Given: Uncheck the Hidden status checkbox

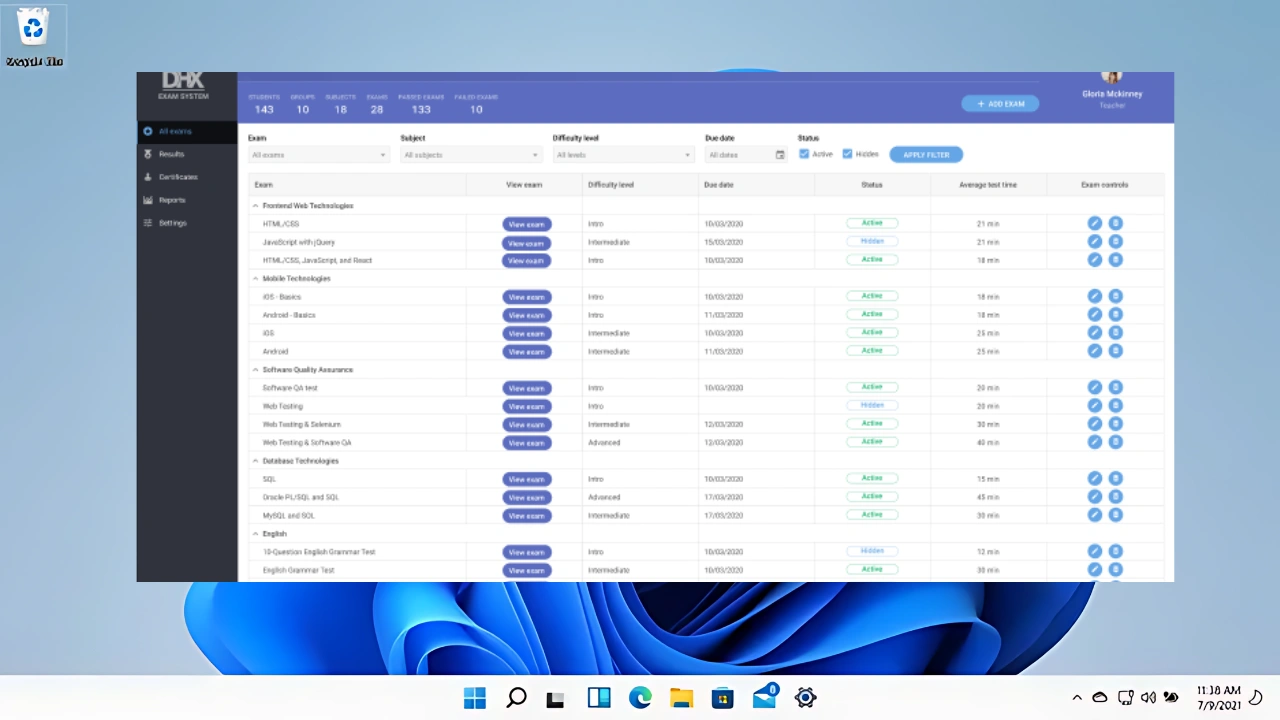Looking at the screenshot, I should (847, 154).
